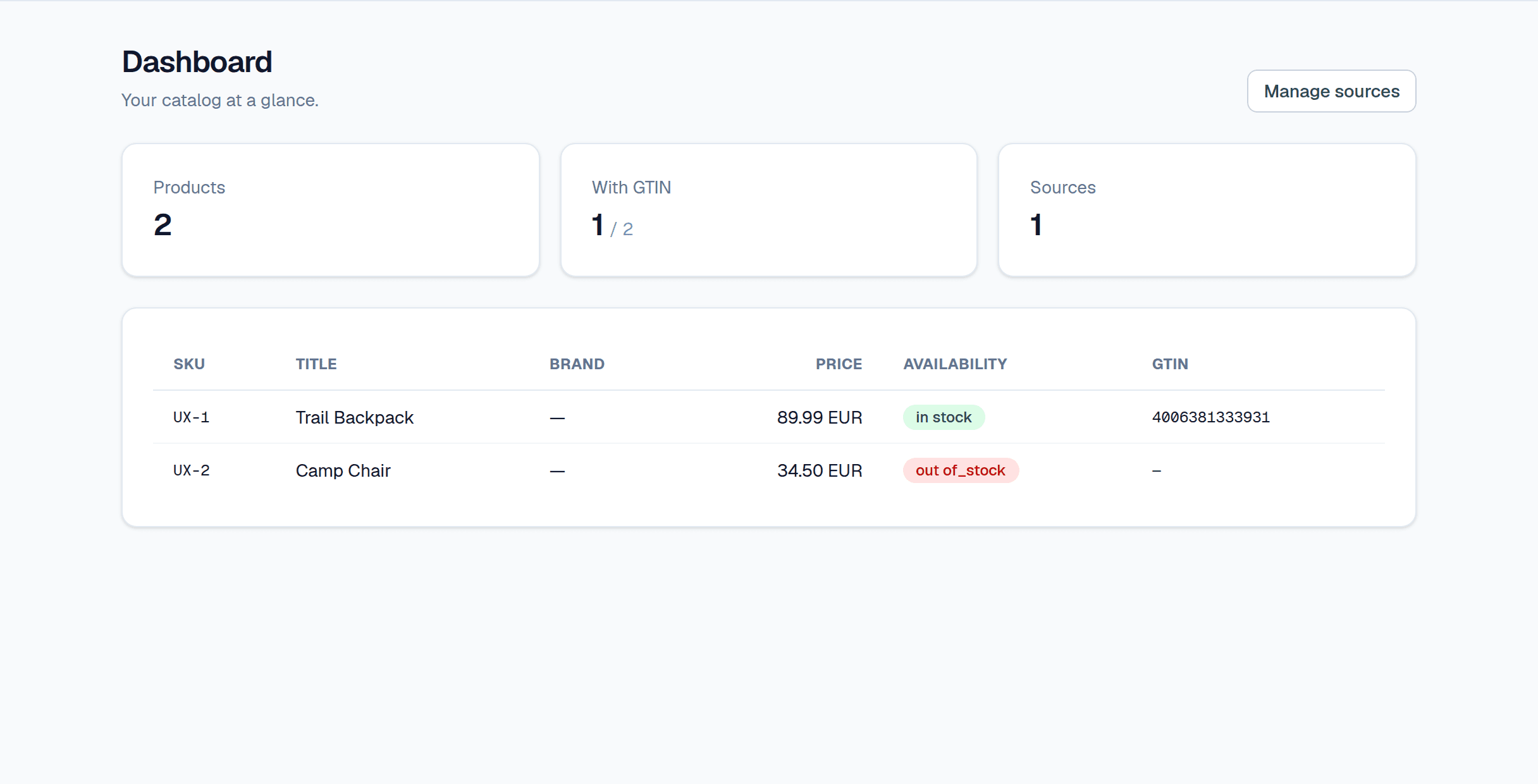Select the Trail Backpack title cell
1538x784 pixels.
(x=354, y=417)
